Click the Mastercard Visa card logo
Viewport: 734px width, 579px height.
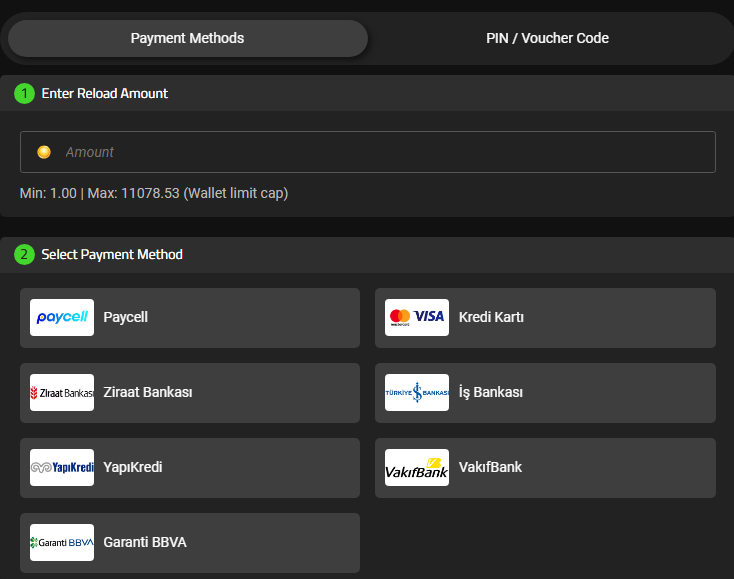(x=417, y=317)
